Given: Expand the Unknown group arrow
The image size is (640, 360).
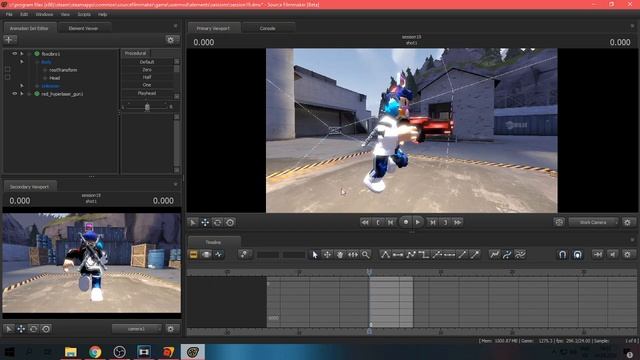Looking at the screenshot, I should click(x=22, y=86).
